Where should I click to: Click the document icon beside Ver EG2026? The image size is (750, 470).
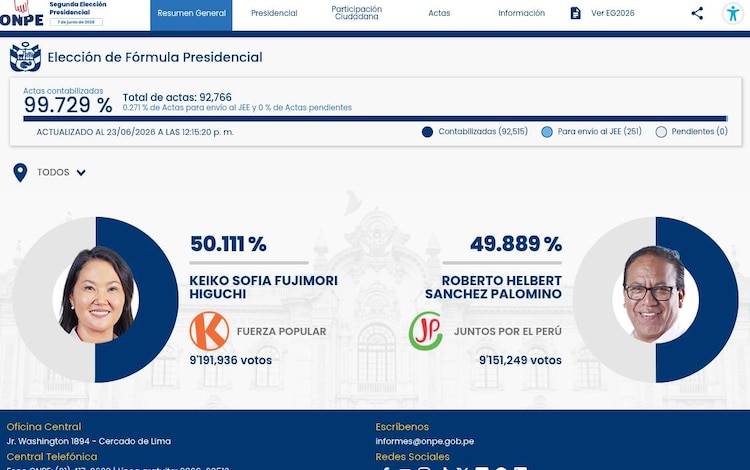[x=576, y=13]
